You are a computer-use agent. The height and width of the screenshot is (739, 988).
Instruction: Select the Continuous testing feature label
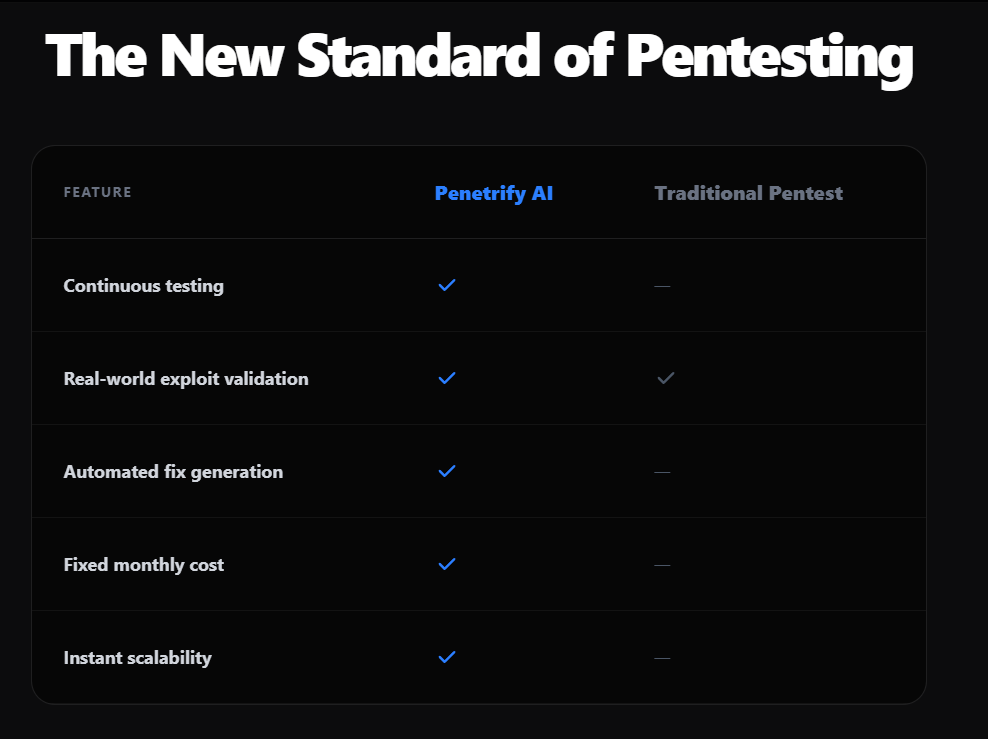pyautogui.click(x=144, y=285)
